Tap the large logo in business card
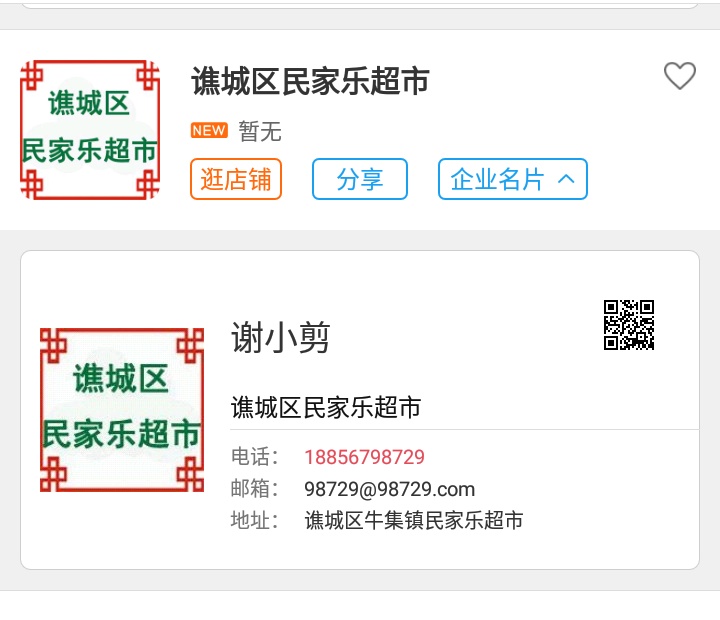720x620 pixels. [x=122, y=410]
